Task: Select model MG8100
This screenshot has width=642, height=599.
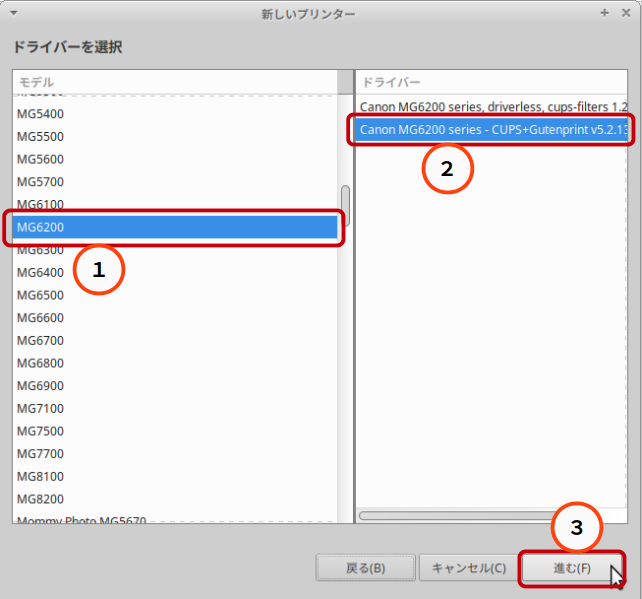Action: [175, 477]
